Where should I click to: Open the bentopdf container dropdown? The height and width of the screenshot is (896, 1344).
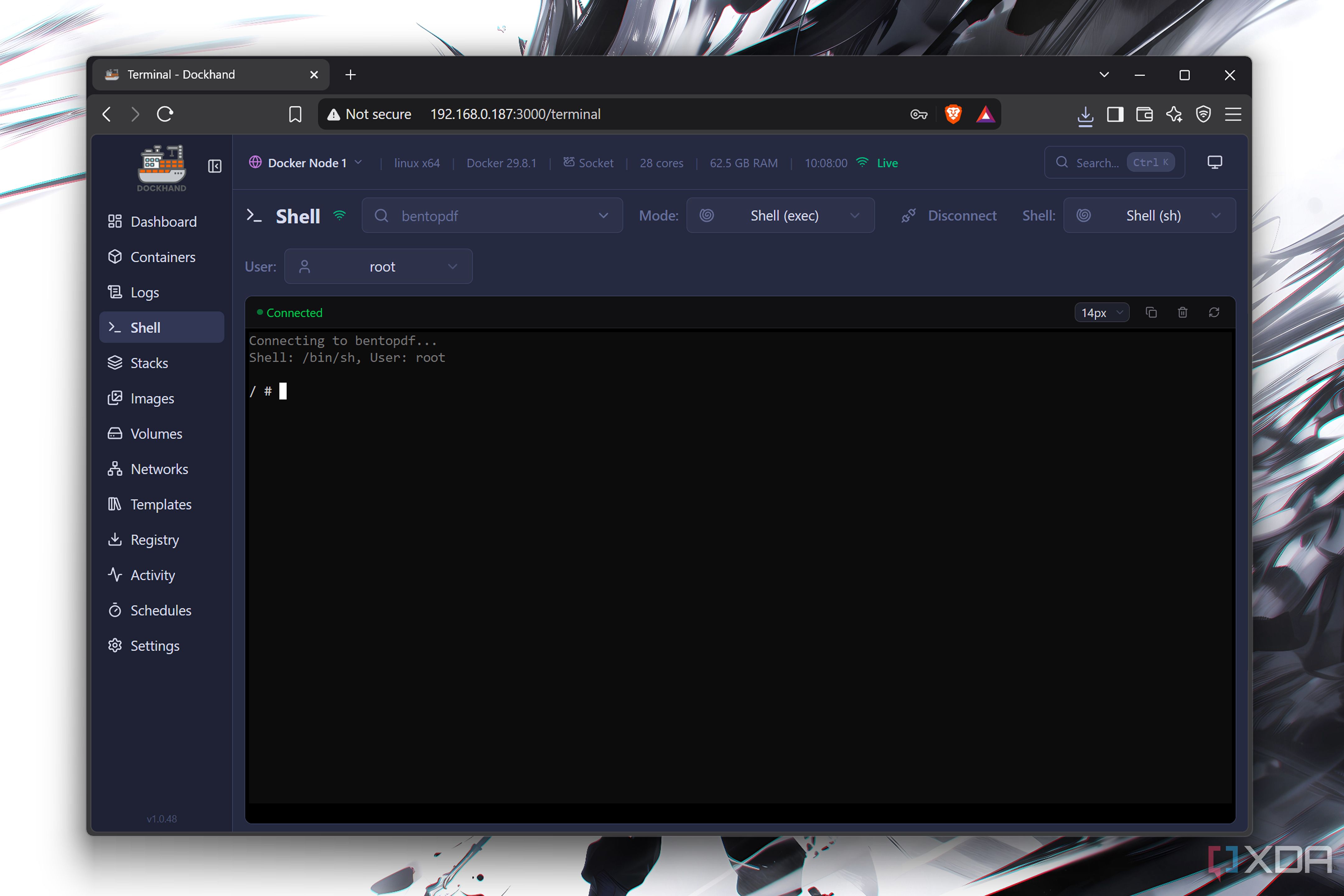[492, 215]
